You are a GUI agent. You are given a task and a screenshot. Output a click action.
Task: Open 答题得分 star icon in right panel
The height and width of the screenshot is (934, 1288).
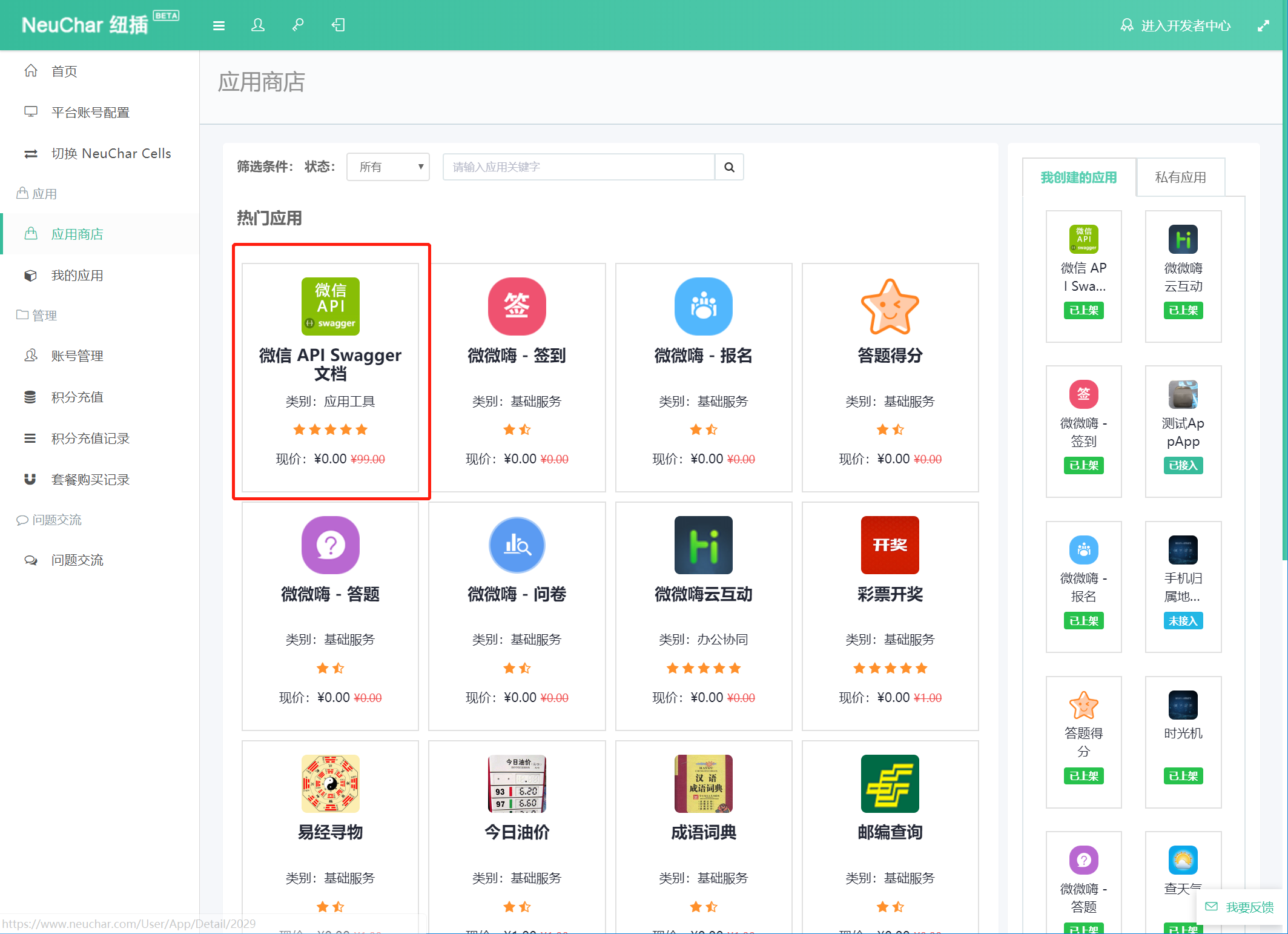1084,705
